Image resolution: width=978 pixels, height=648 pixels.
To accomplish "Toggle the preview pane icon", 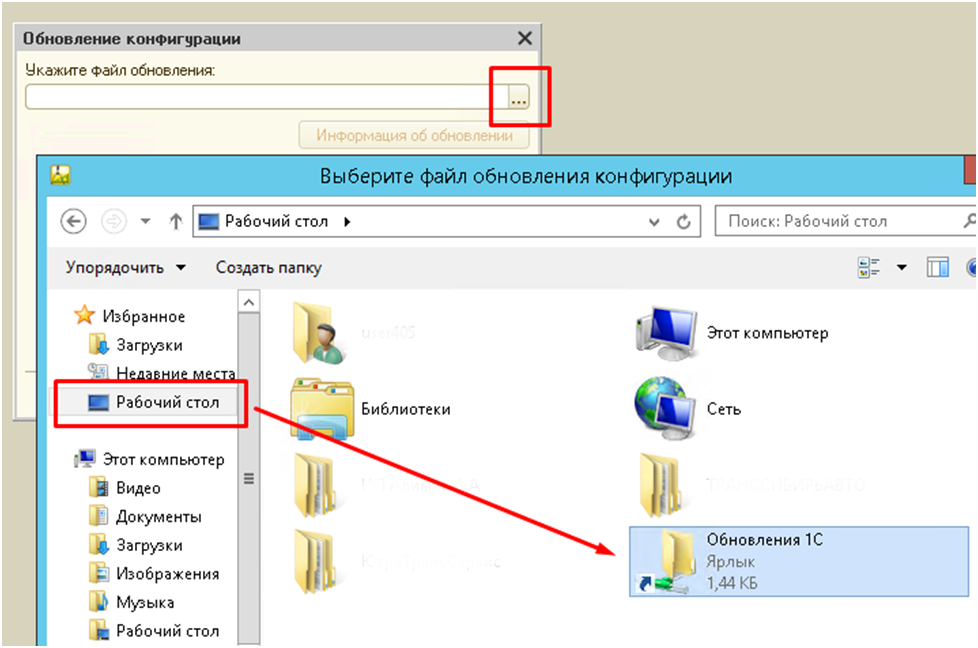I will click(937, 268).
